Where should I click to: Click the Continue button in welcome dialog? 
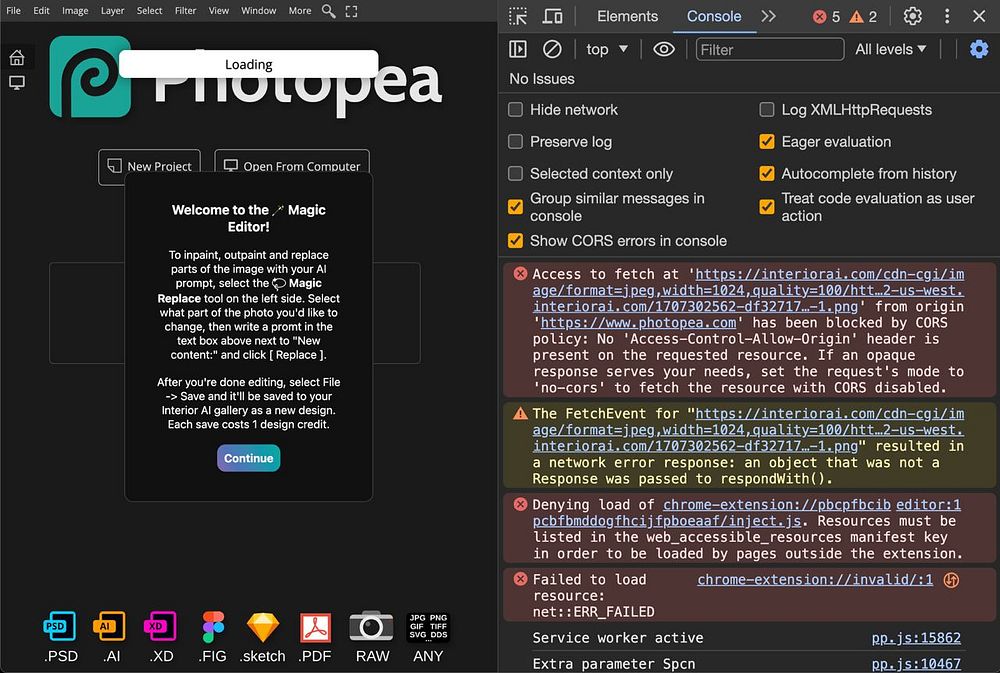point(249,458)
